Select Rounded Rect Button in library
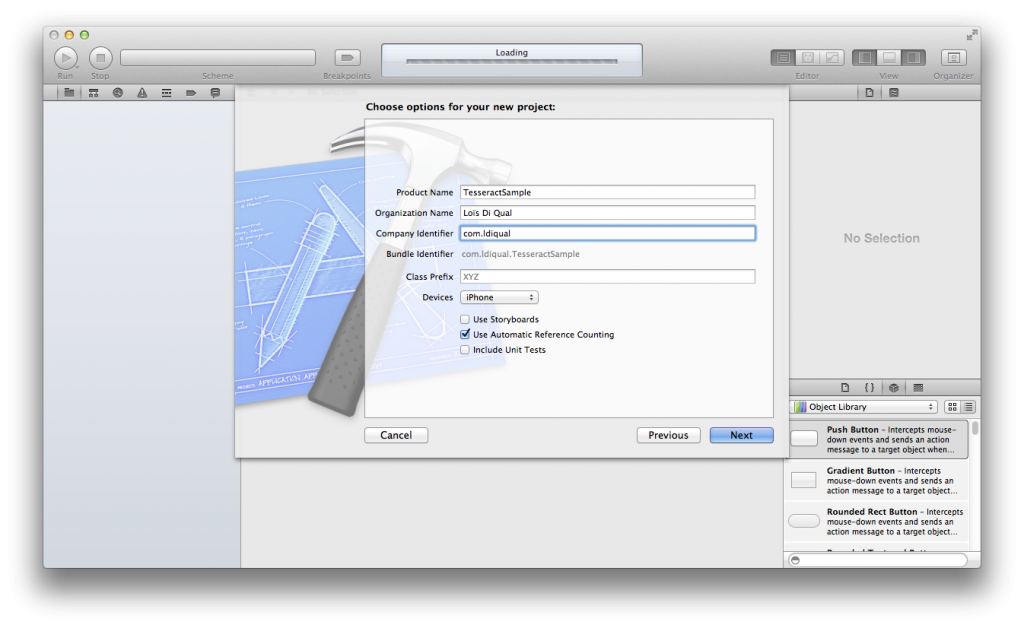 coord(876,522)
